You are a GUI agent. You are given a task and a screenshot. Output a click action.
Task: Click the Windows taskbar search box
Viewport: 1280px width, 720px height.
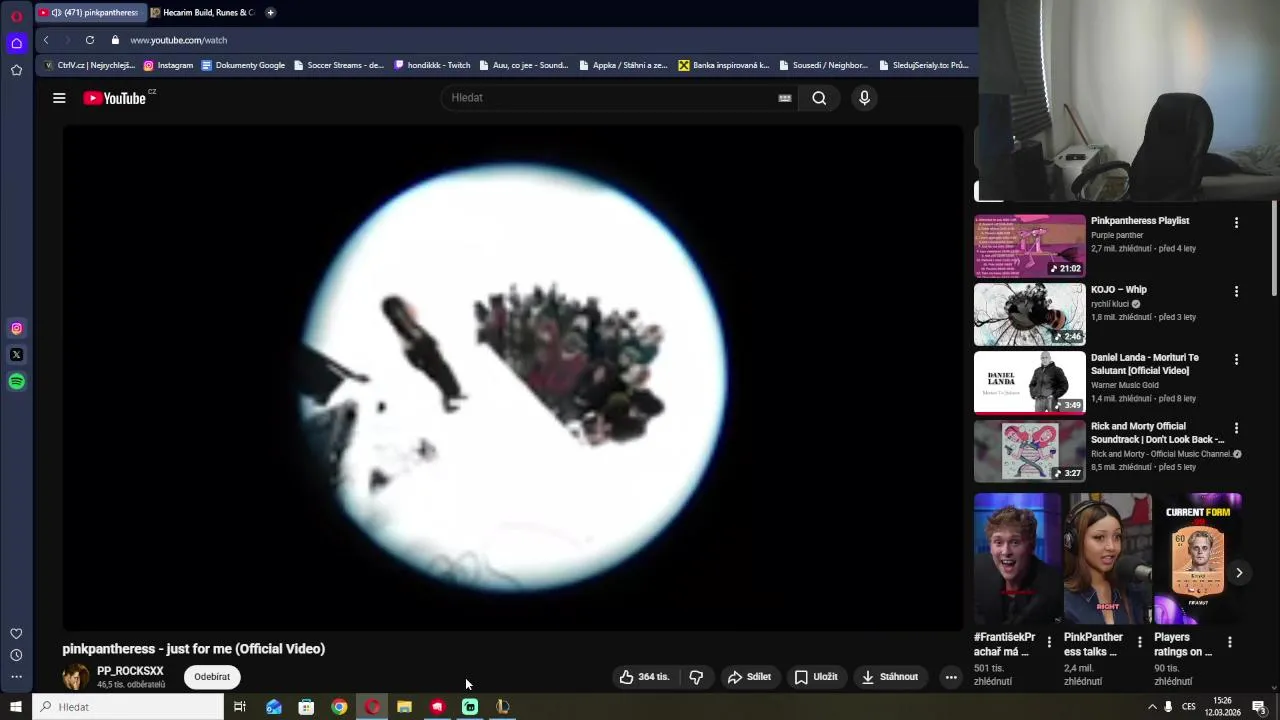(128, 707)
